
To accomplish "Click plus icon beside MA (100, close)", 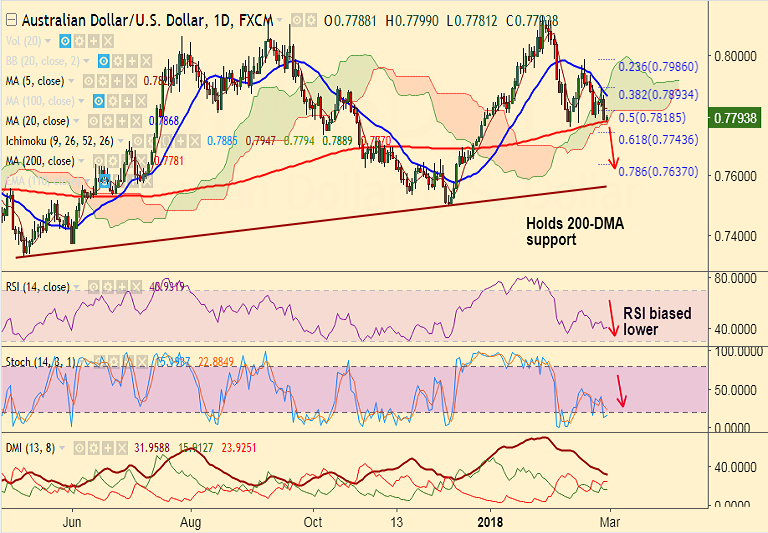I will click(127, 101).
